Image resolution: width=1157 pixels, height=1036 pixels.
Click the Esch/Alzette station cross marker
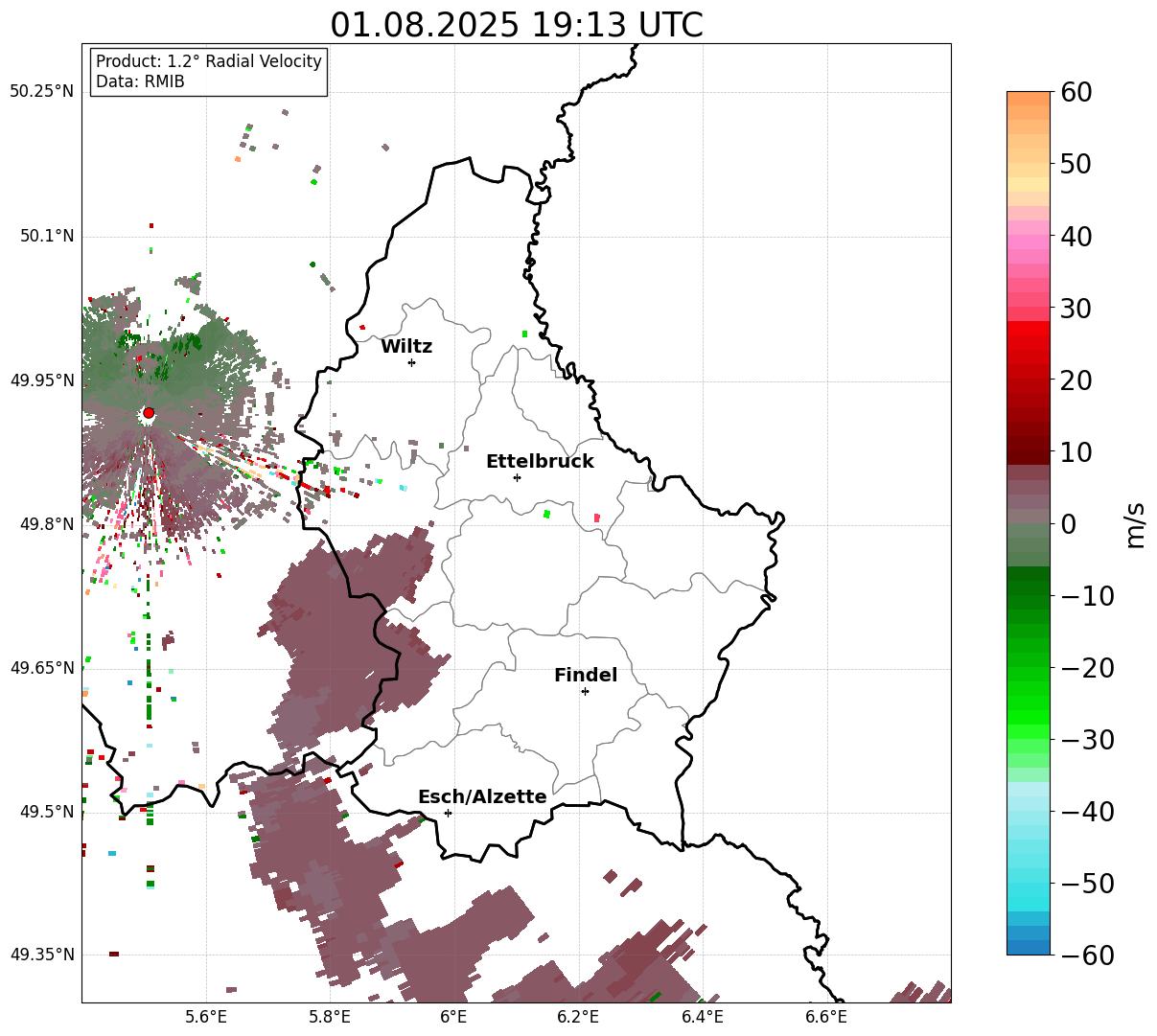pyautogui.click(x=448, y=813)
